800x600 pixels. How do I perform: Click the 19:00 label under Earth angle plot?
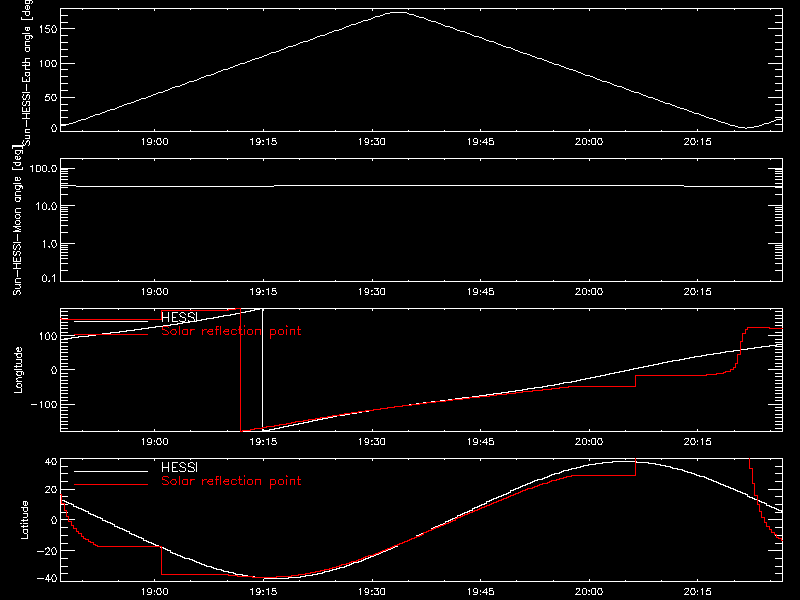(155, 141)
